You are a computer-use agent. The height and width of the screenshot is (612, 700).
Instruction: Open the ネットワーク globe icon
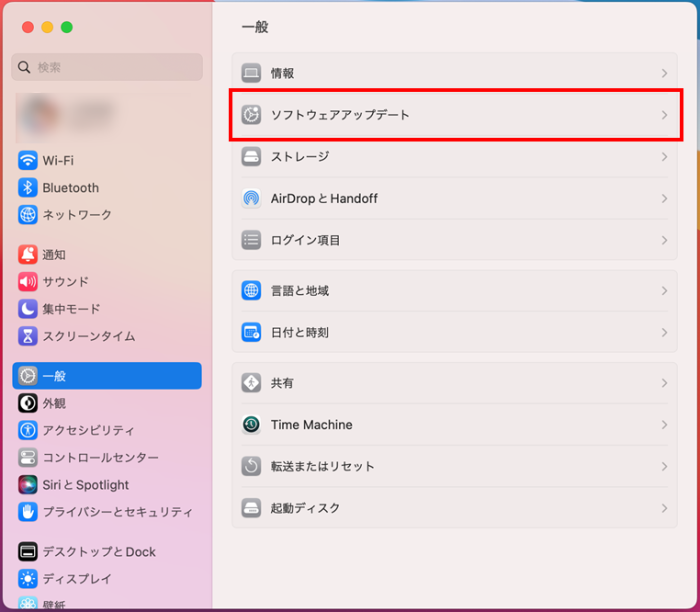pos(28,215)
